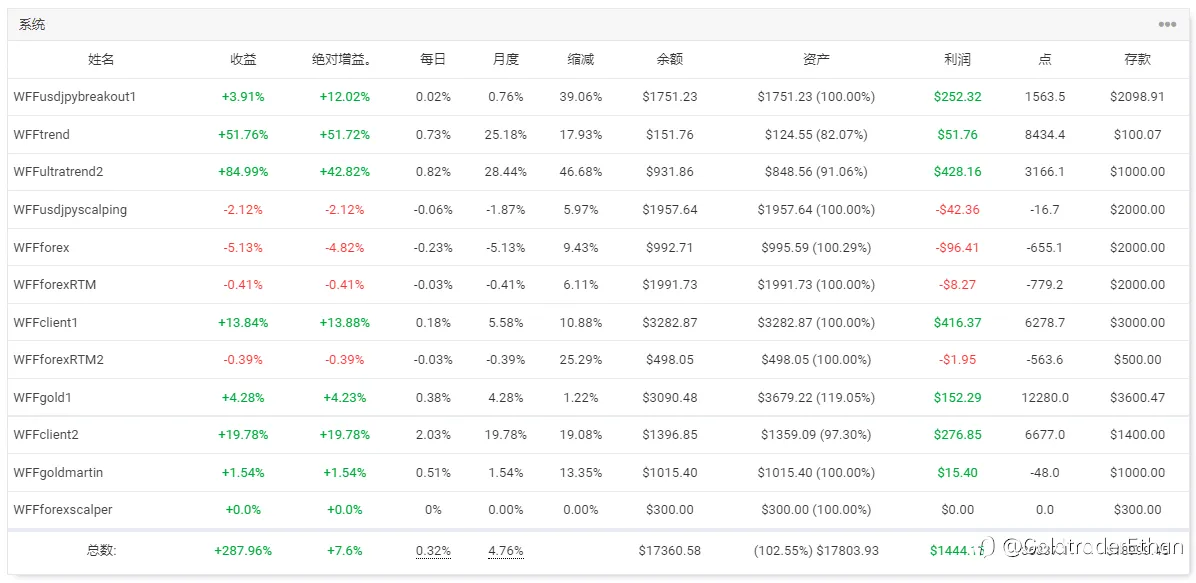The width and height of the screenshot is (1196, 583).
Task: Sort by 缩减 column header
Action: (581, 60)
